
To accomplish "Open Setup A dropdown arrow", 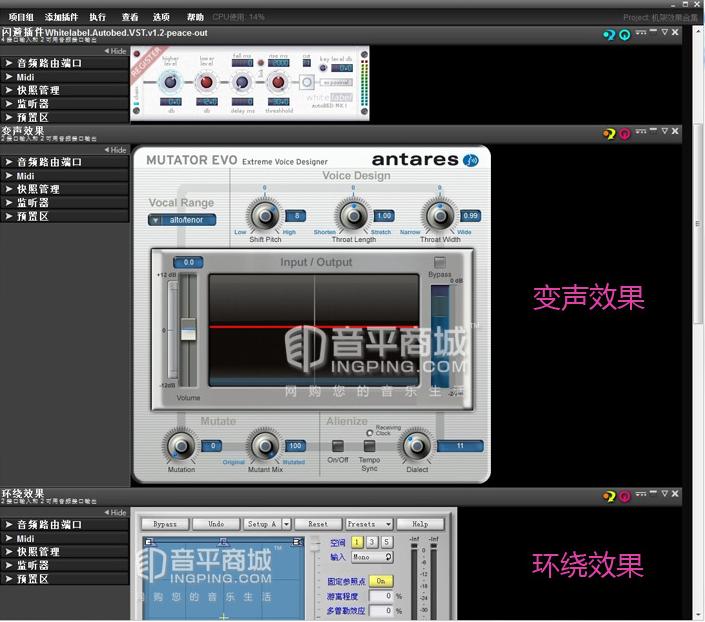I will (x=286, y=524).
